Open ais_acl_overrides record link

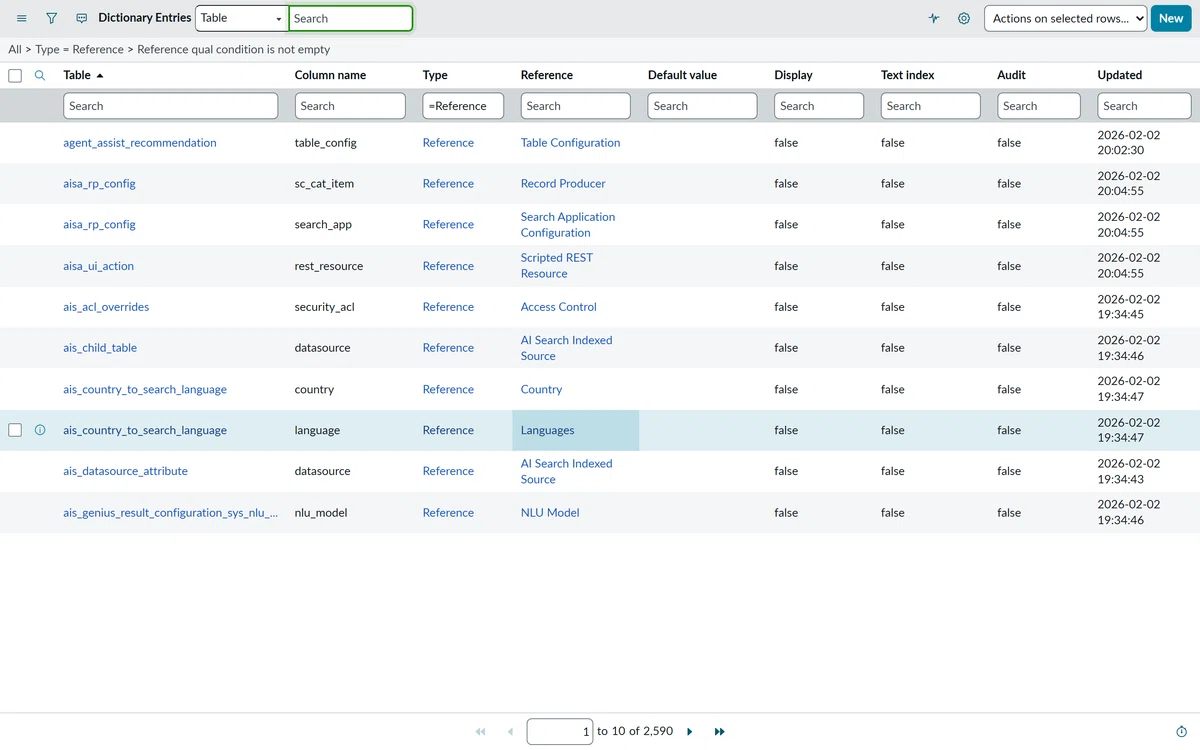click(x=106, y=307)
